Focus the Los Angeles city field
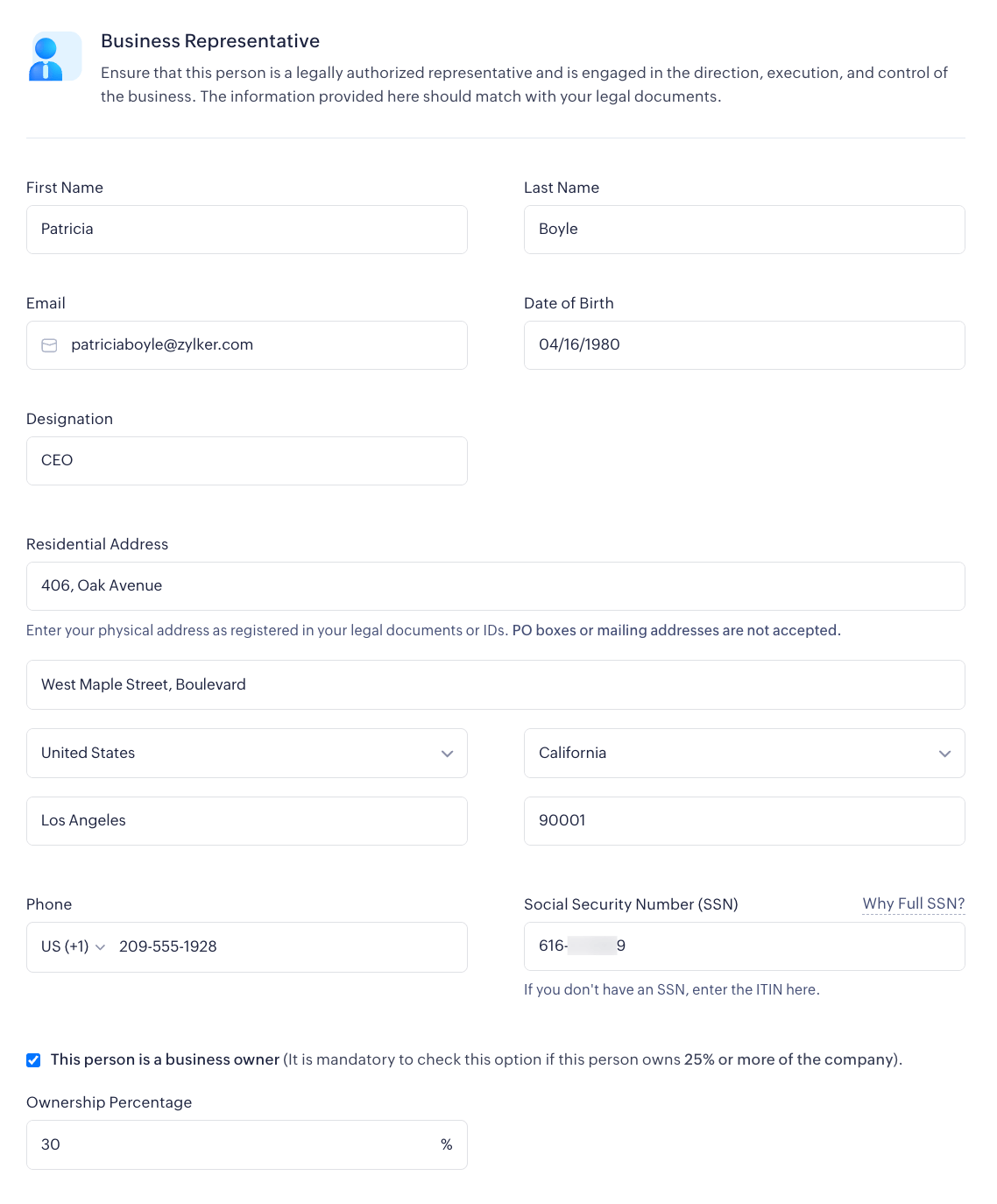The height and width of the screenshot is (1204, 997). click(x=247, y=821)
